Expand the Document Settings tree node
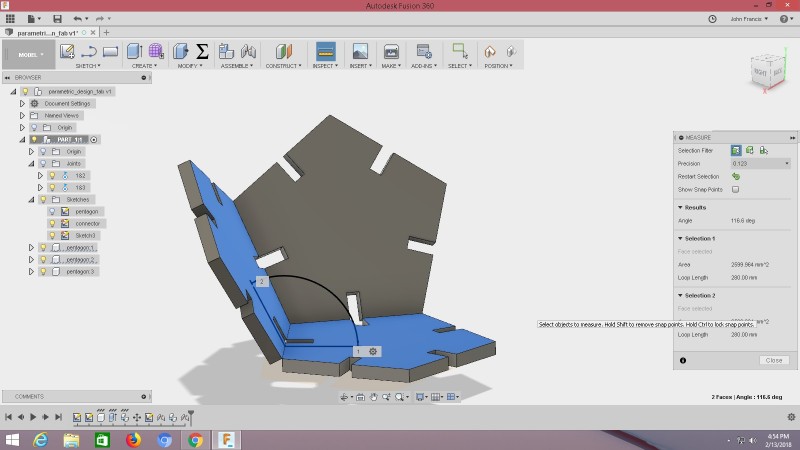This screenshot has height=450, width=800. coord(22,103)
